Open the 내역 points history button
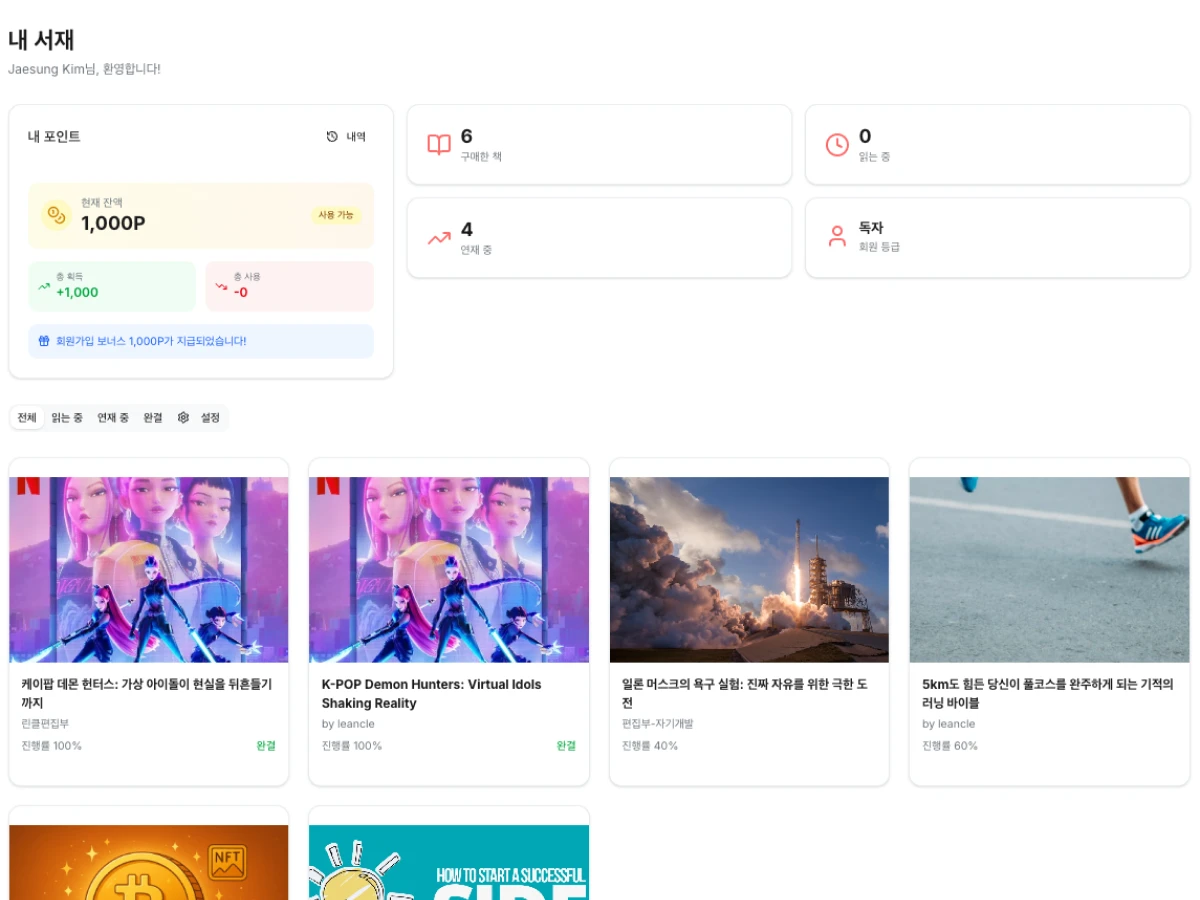The height and width of the screenshot is (900, 1200). coord(346,137)
